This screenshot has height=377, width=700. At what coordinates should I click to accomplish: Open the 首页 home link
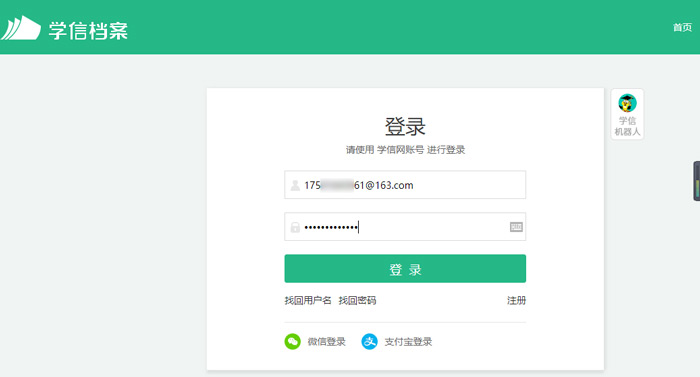[x=682, y=28]
